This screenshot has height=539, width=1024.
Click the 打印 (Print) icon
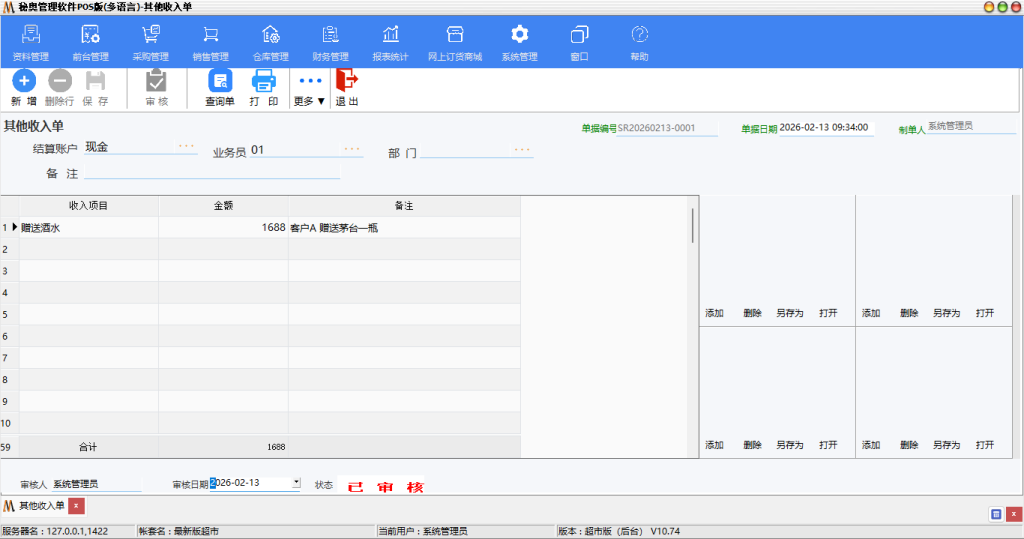click(264, 82)
